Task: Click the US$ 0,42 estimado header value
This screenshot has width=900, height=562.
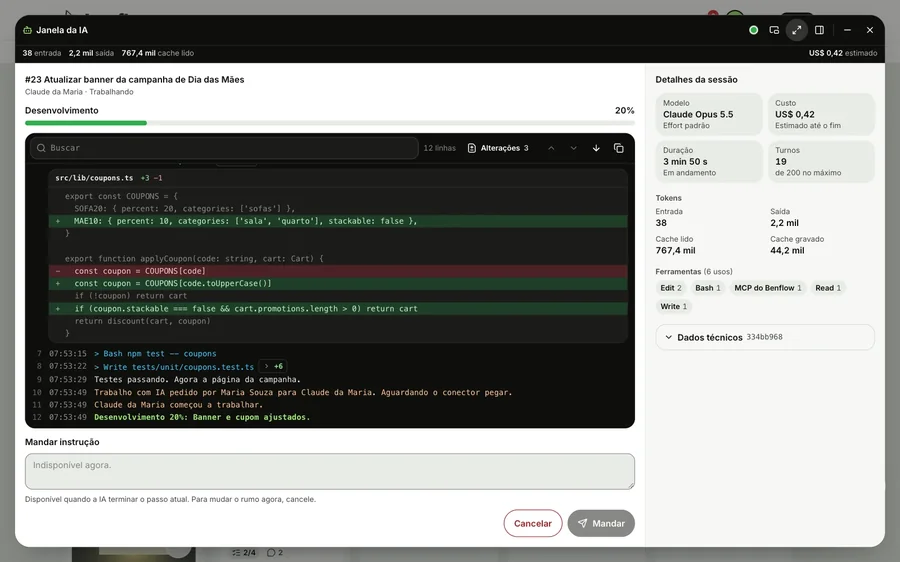Action: (x=843, y=53)
